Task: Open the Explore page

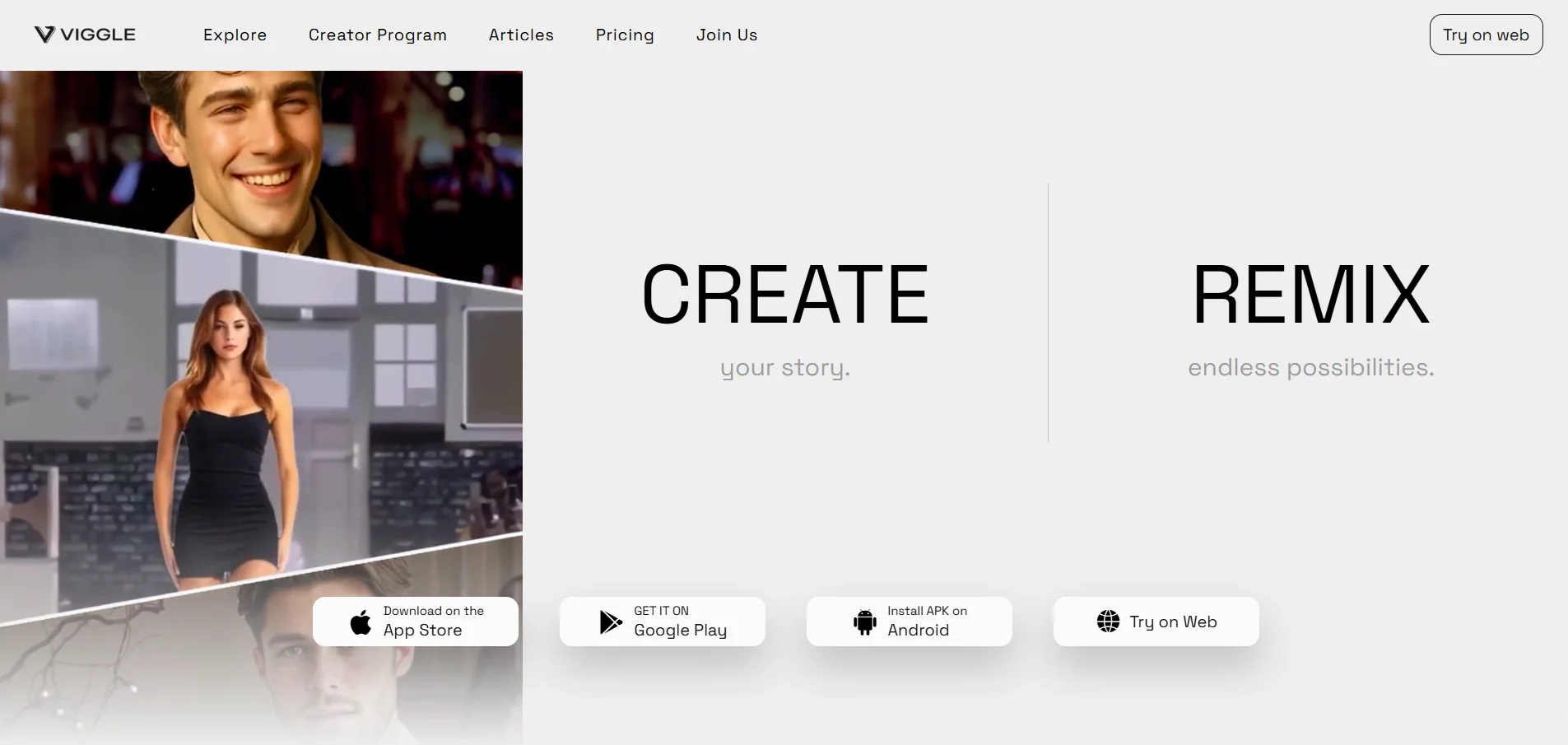Action: 235,35
